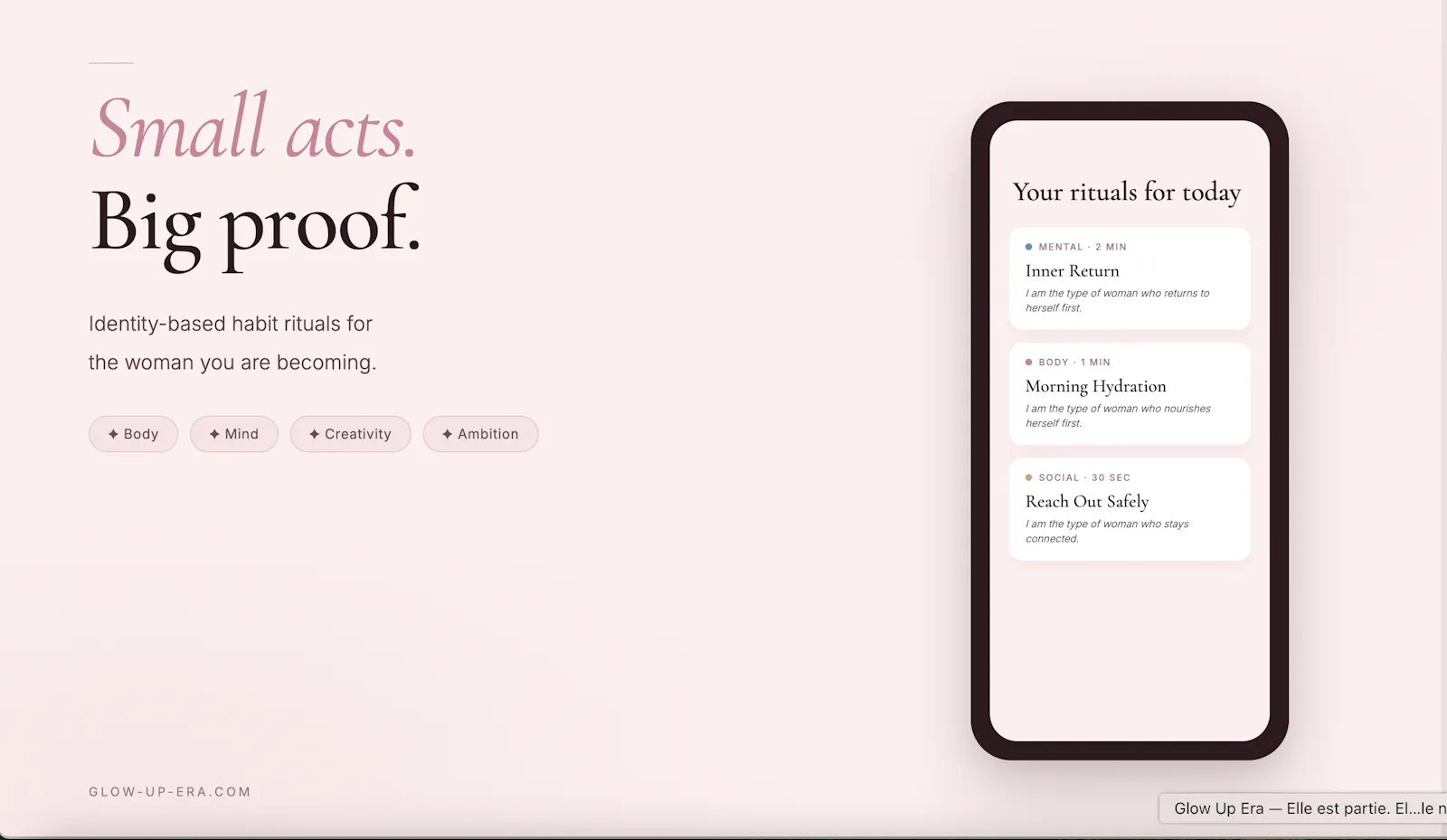Open the Inner Return ritual card
This screenshot has width=1447, height=840.
pos(1130,278)
